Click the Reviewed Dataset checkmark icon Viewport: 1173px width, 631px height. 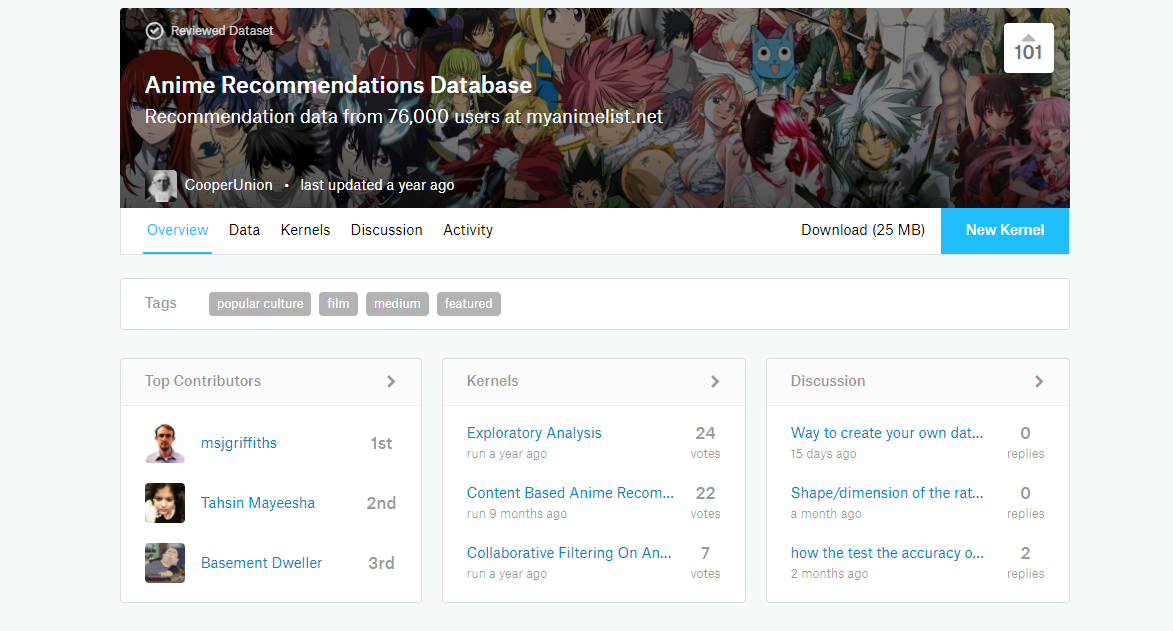pyautogui.click(x=154, y=31)
